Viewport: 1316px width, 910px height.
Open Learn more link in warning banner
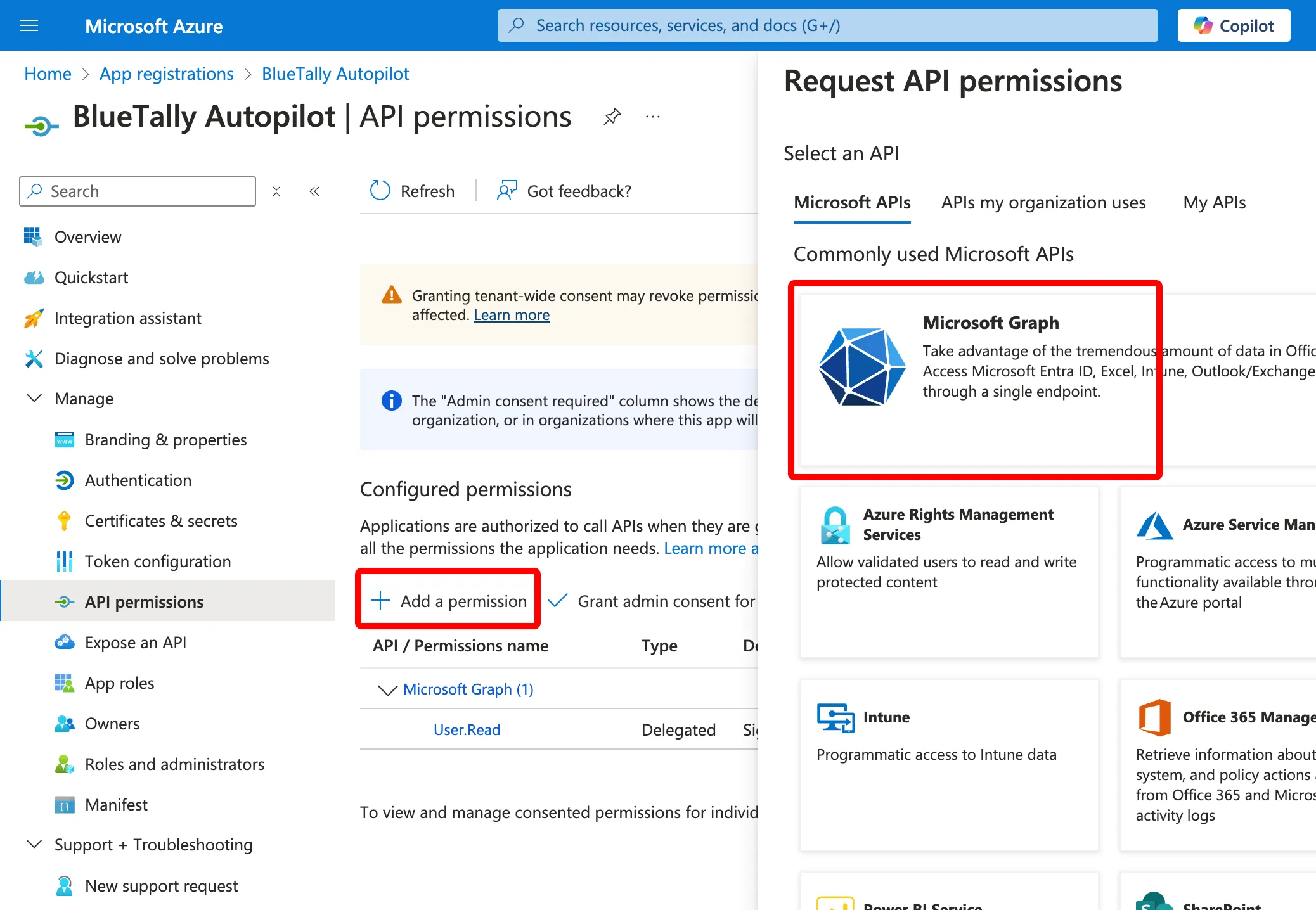point(512,315)
